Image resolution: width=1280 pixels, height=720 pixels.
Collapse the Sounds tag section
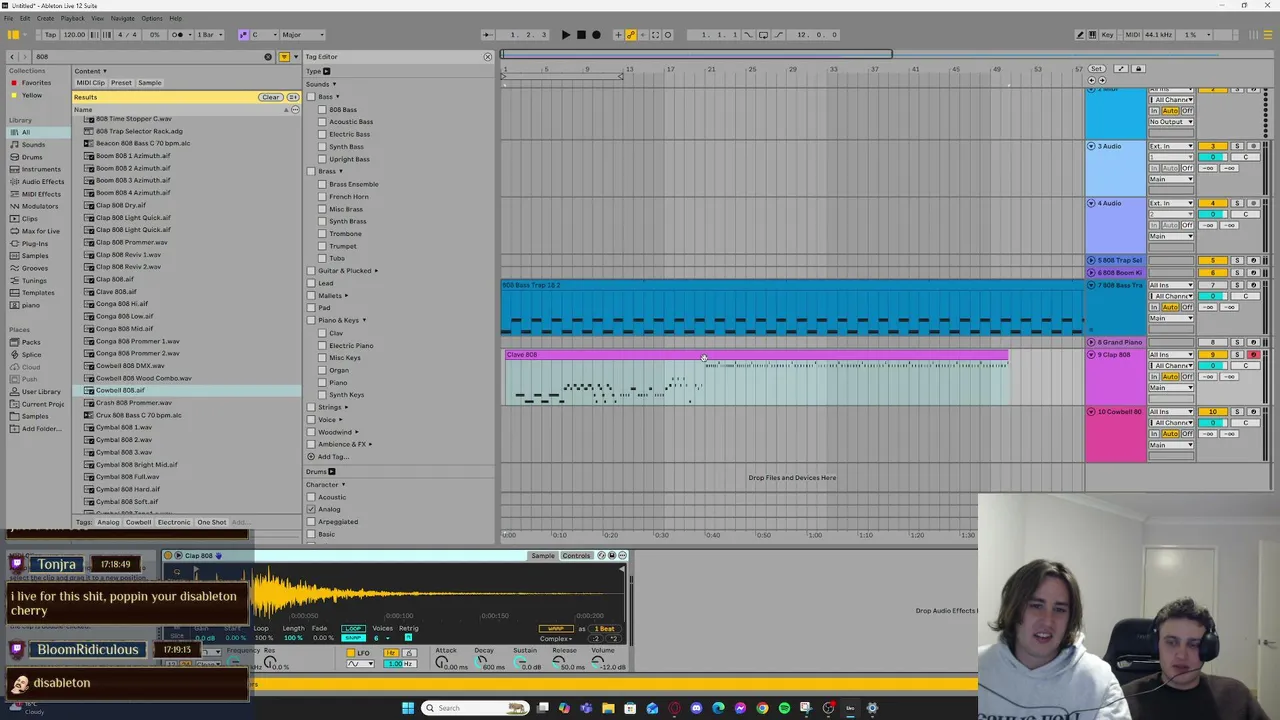334,84
